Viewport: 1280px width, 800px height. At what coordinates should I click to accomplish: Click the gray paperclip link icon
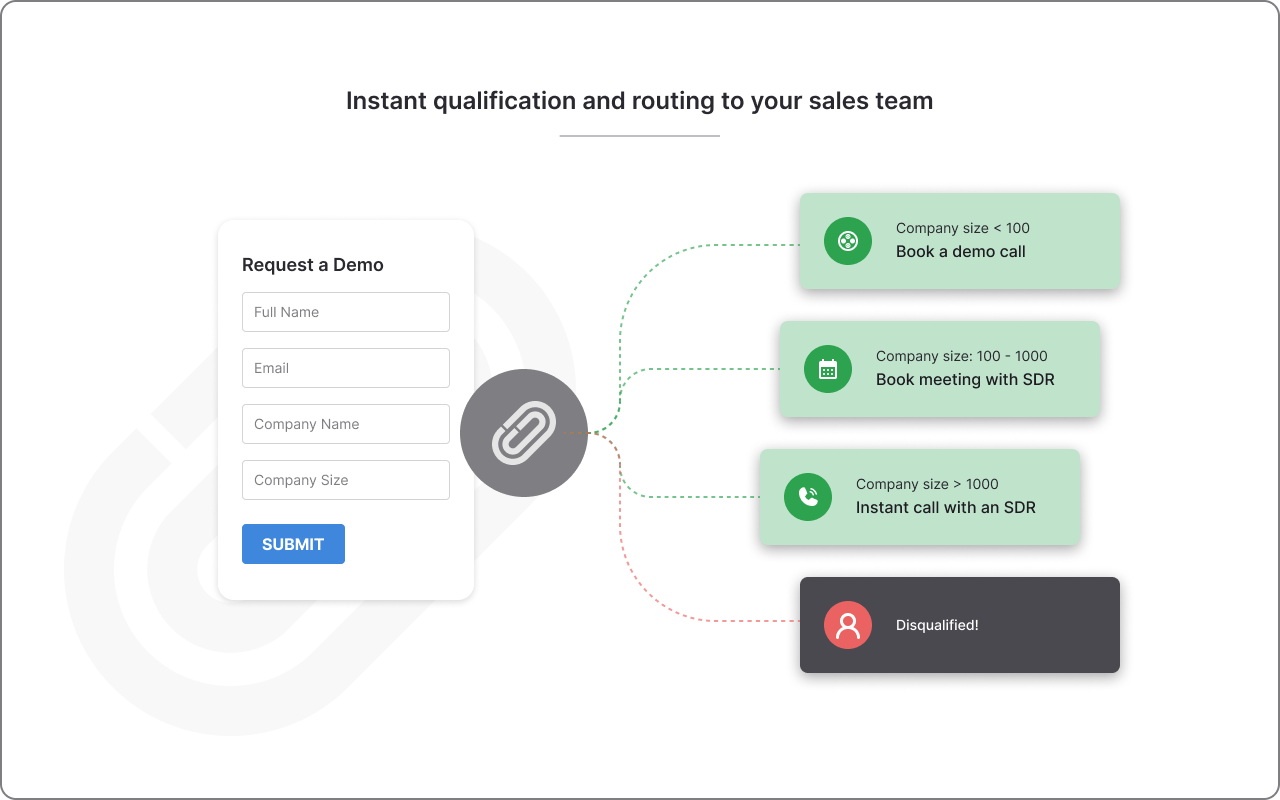tap(523, 433)
